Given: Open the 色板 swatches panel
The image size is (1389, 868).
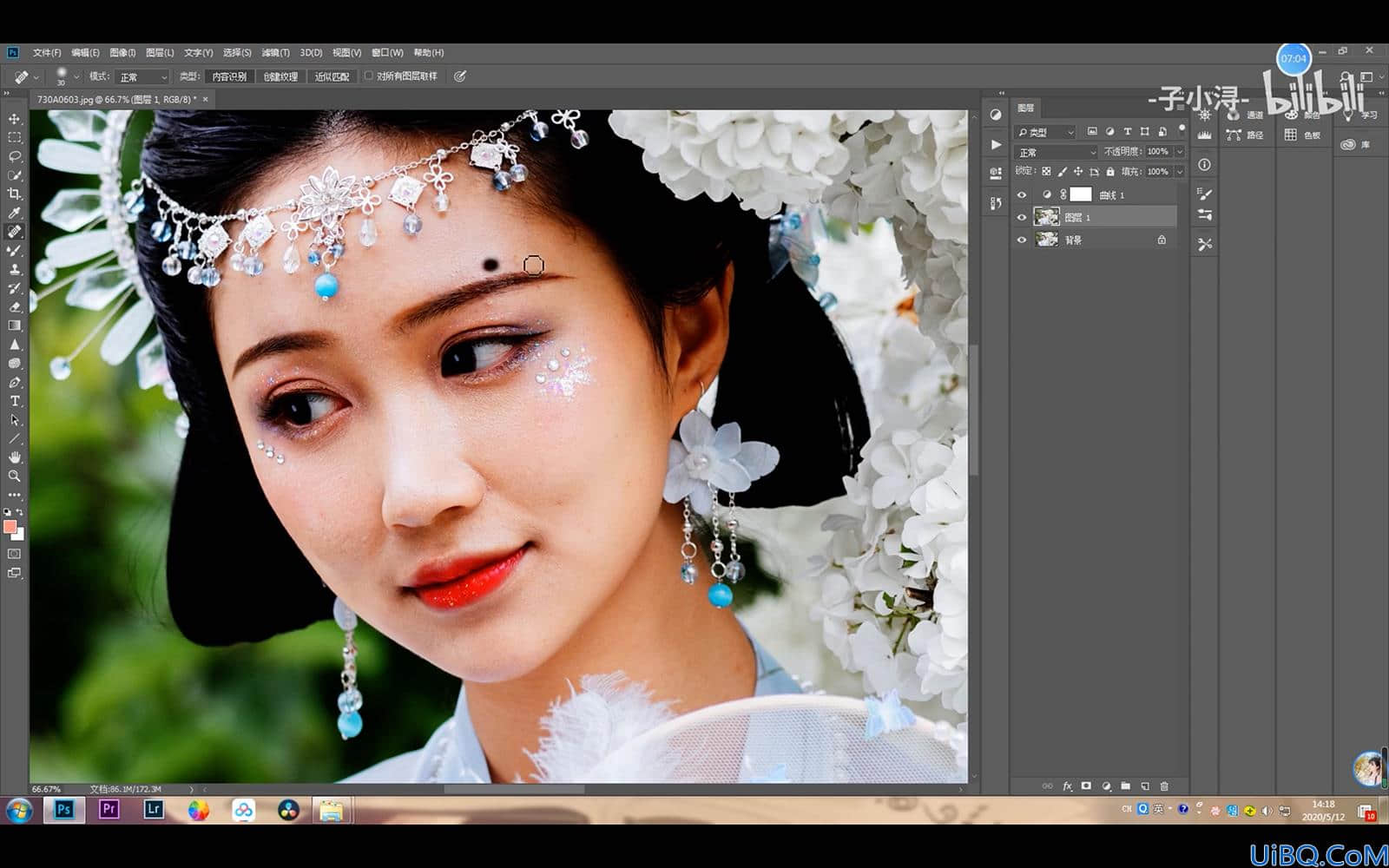Looking at the screenshot, I should [1302, 135].
